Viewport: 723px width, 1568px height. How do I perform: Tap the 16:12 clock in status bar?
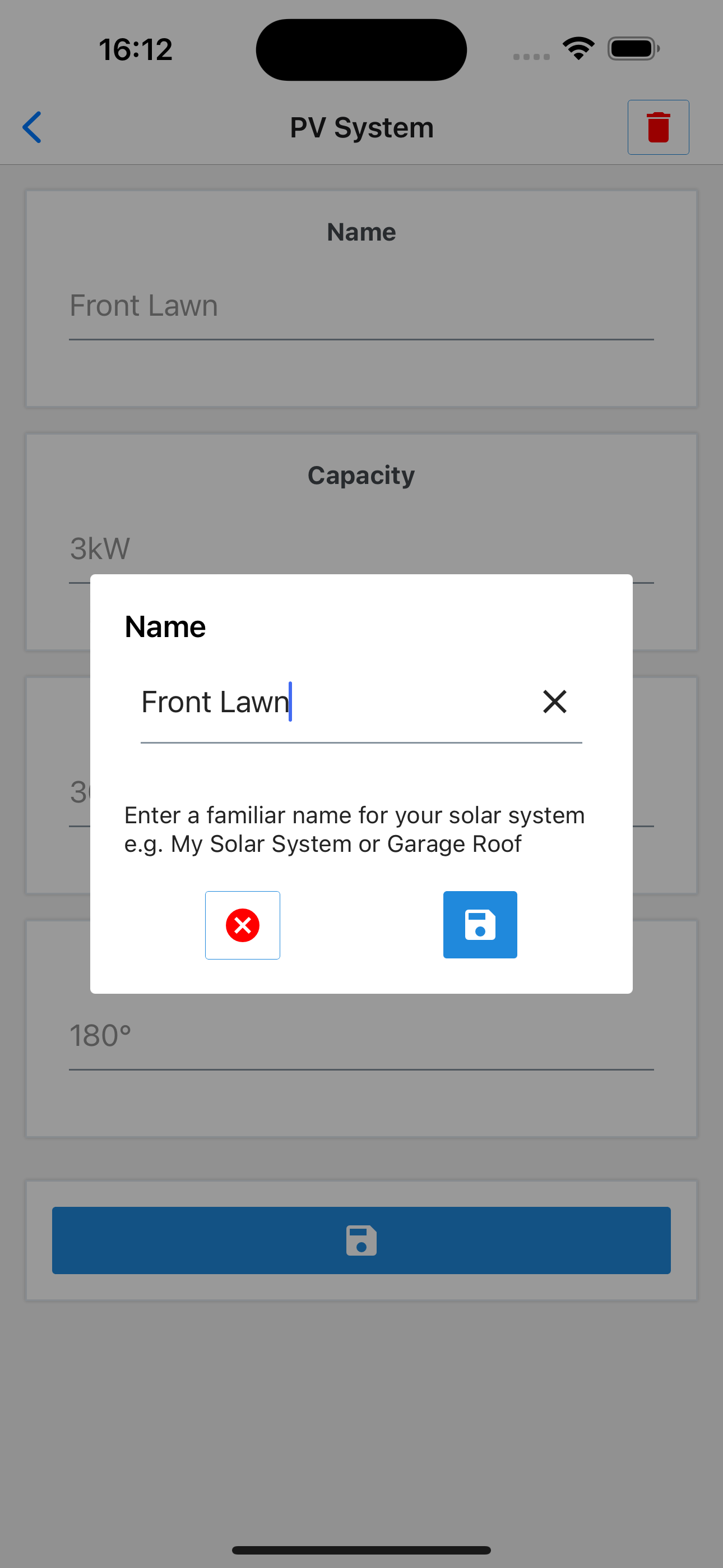point(136,49)
